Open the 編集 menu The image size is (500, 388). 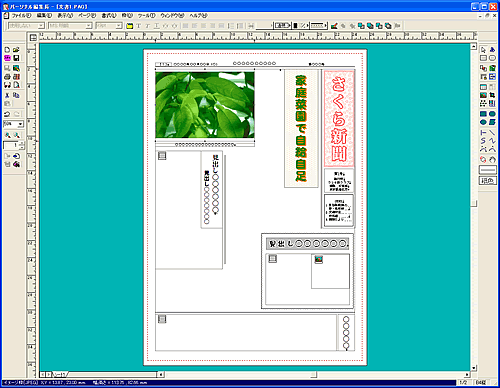click(x=44, y=16)
